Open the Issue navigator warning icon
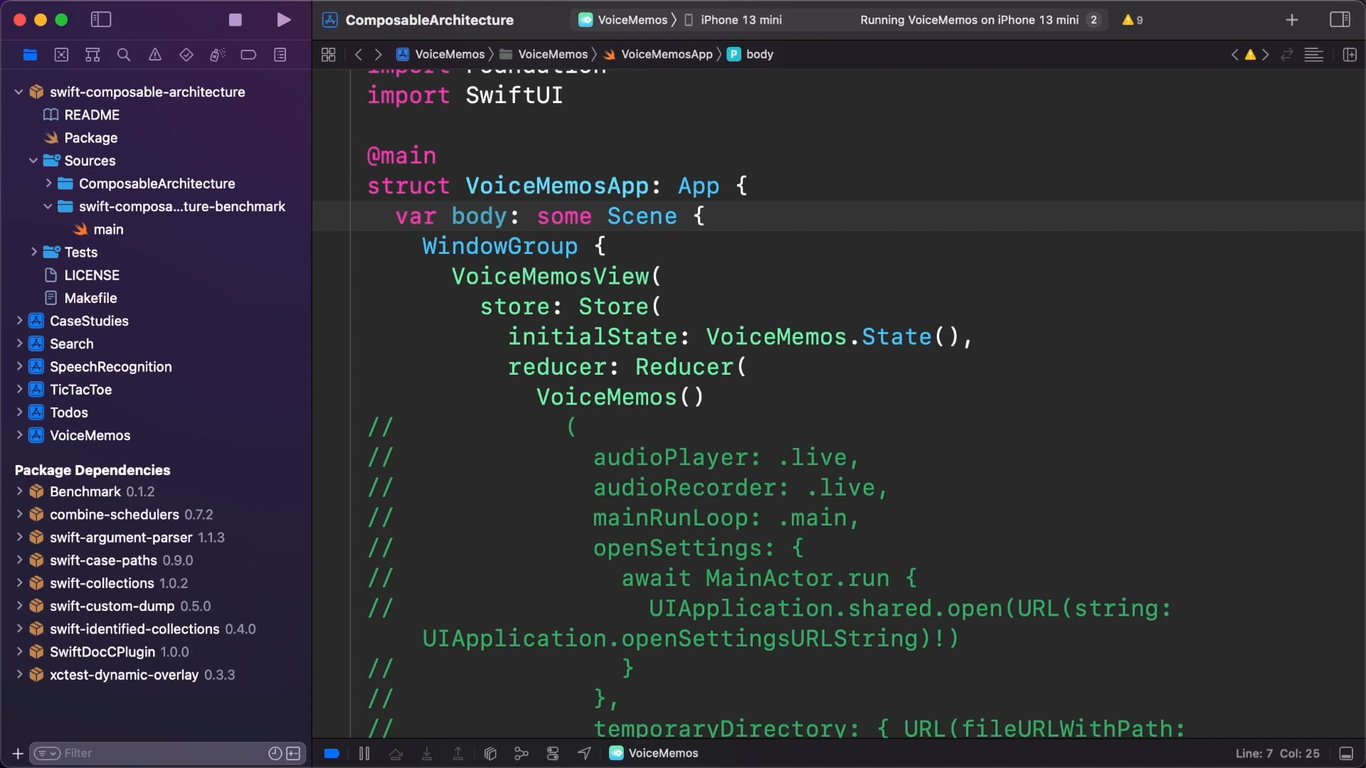Viewport: 1366px width, 768px height. pos(155,55)
